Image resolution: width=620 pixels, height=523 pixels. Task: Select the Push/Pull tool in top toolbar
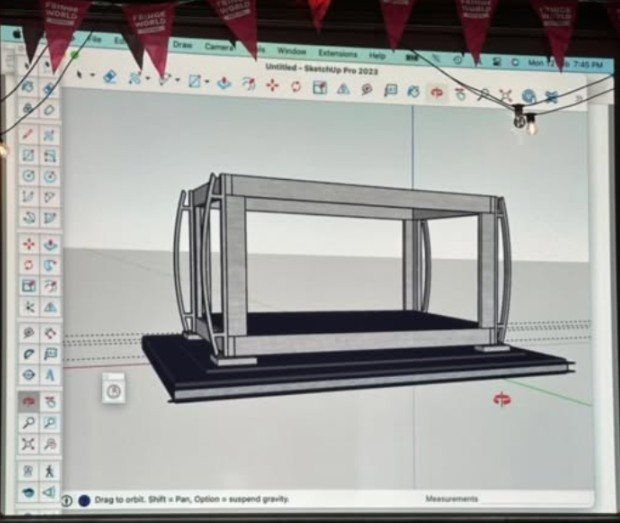click(x=225, y=83)
